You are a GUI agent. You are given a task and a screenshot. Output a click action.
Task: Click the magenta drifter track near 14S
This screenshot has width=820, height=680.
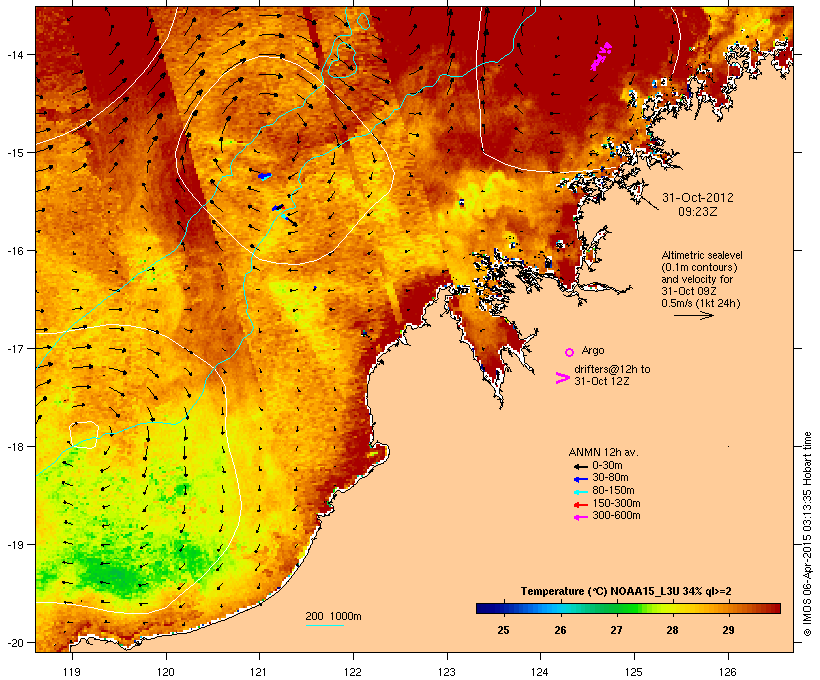click(x=601, y=56)
